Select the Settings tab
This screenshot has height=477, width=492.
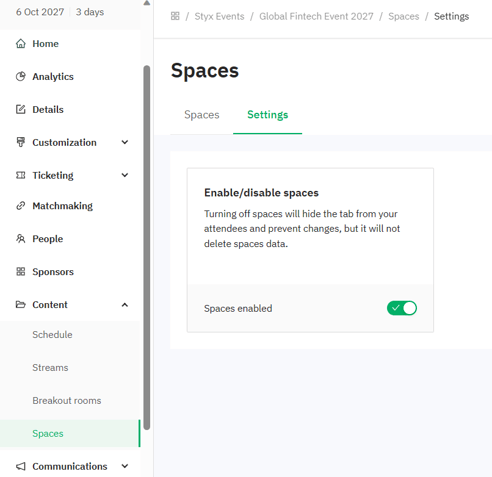(268, 115)
